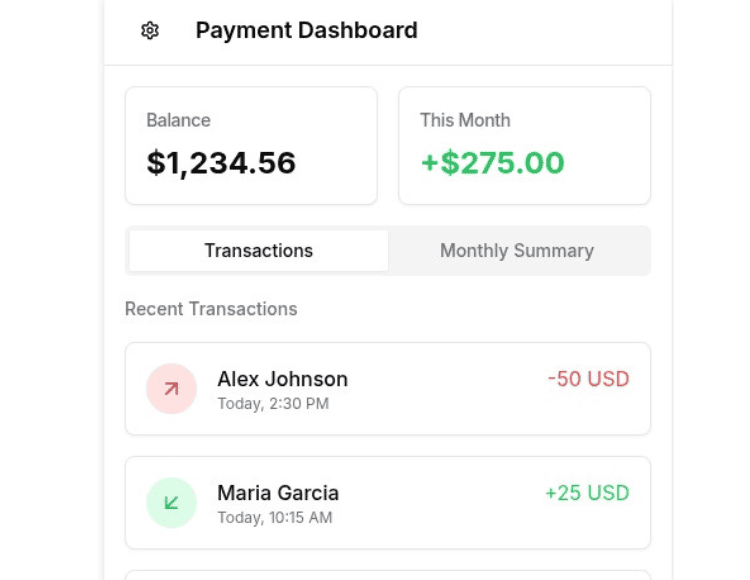
Task: Click the This Month label text
Action: click(465, 120)
